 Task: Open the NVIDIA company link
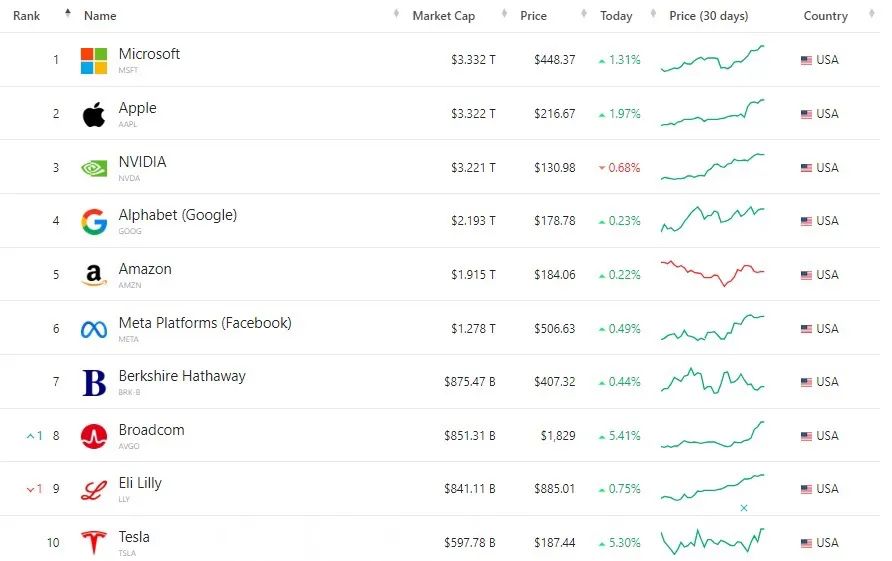142,162
